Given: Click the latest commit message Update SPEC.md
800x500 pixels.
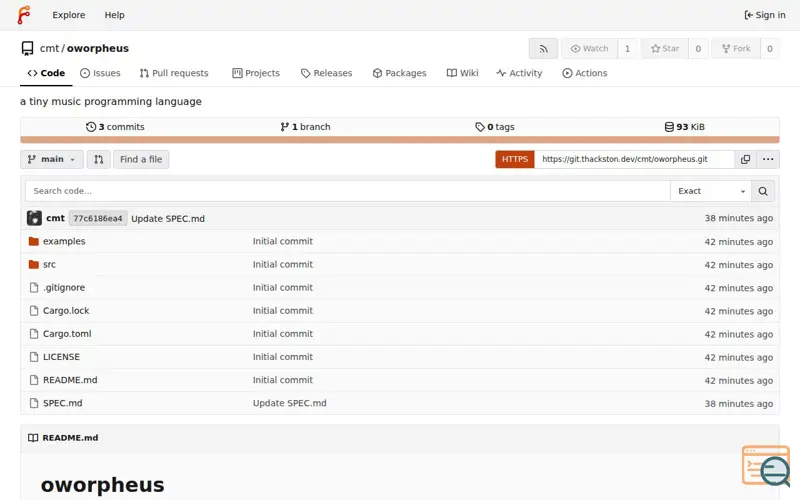Looking at the screenshot, I should coord(168,218).
